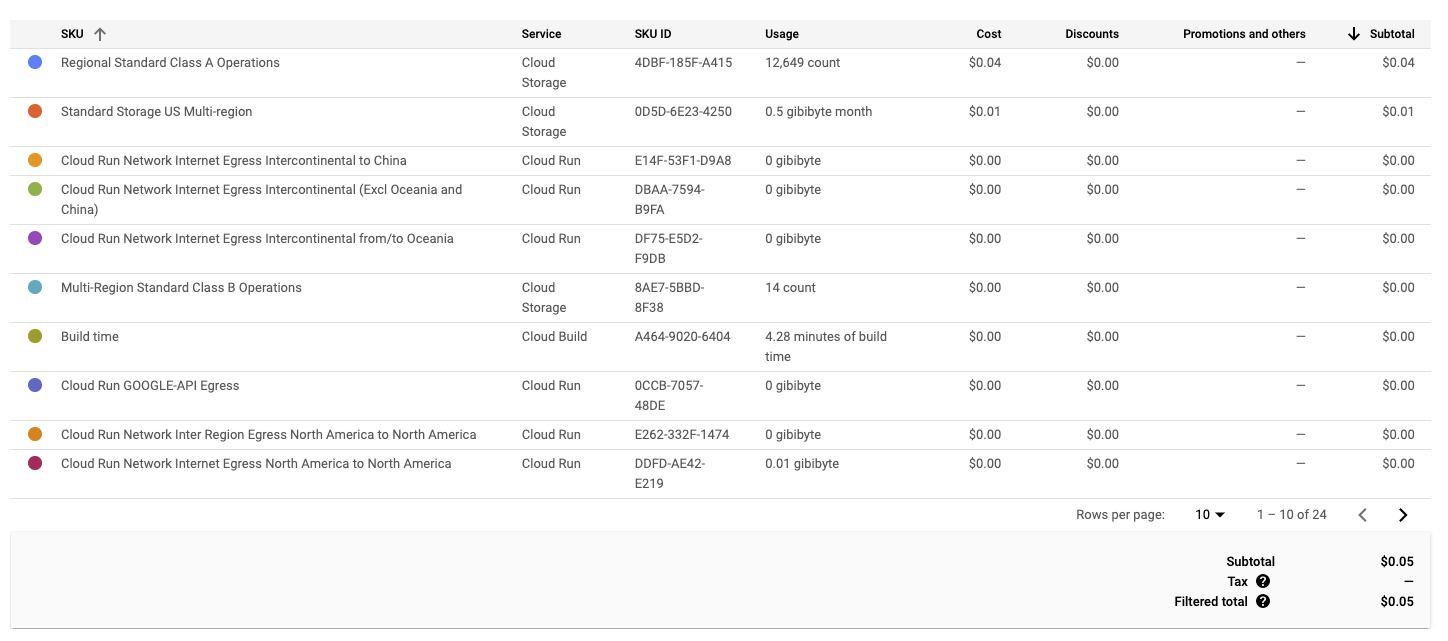The image size is (1448, 641).
Task: Click the Tax label in summary
Action: [x=1238, y=582]
